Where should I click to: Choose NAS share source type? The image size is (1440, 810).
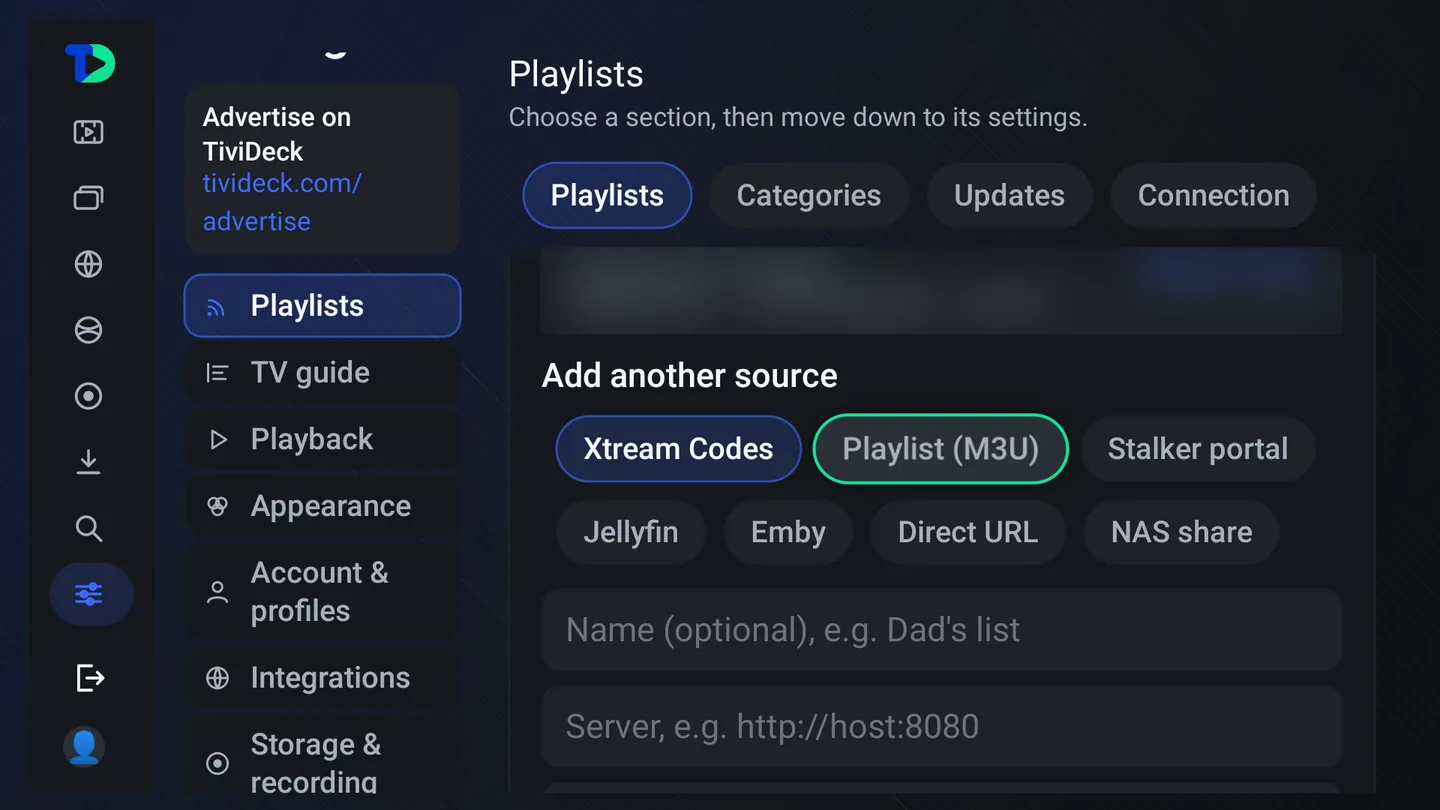[x=1181, y=532]
